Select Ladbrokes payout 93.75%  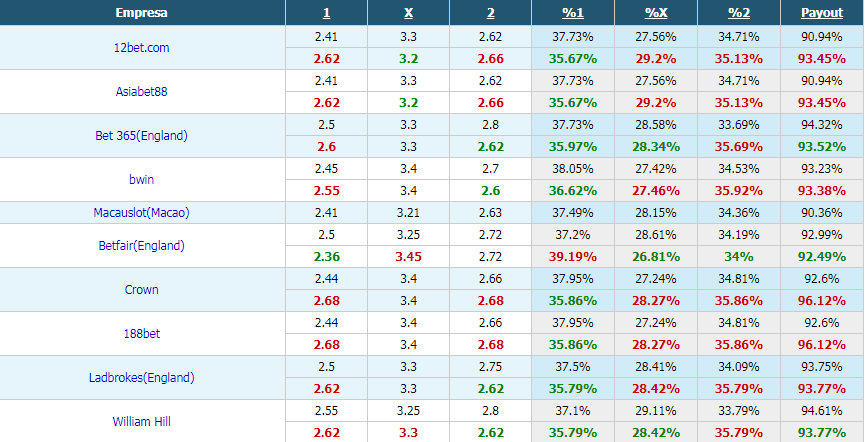click(x=822, y=367)
